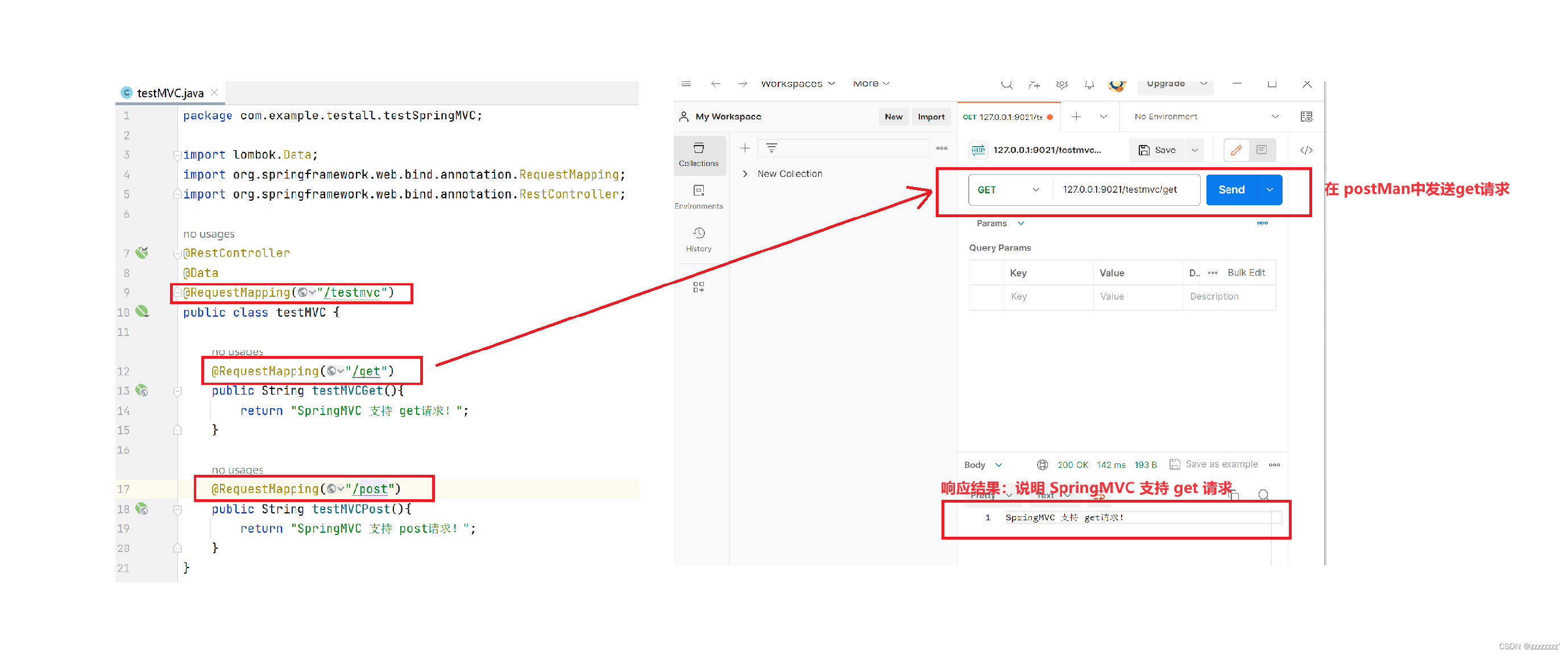1568x655 pixels.
Task: Click the environment quick look icon
Action: [x=1306, y=117]
